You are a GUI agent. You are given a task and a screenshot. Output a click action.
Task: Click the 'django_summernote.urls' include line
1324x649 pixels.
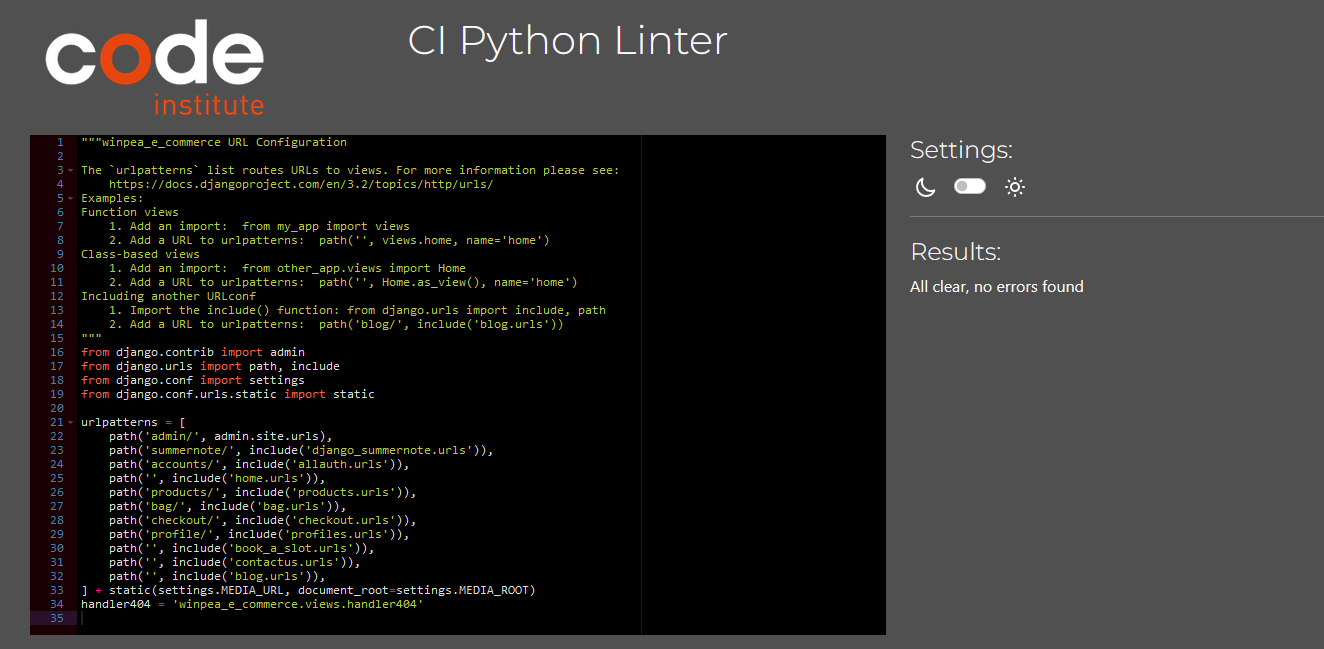pyautogui.click(x=301, y=450)
